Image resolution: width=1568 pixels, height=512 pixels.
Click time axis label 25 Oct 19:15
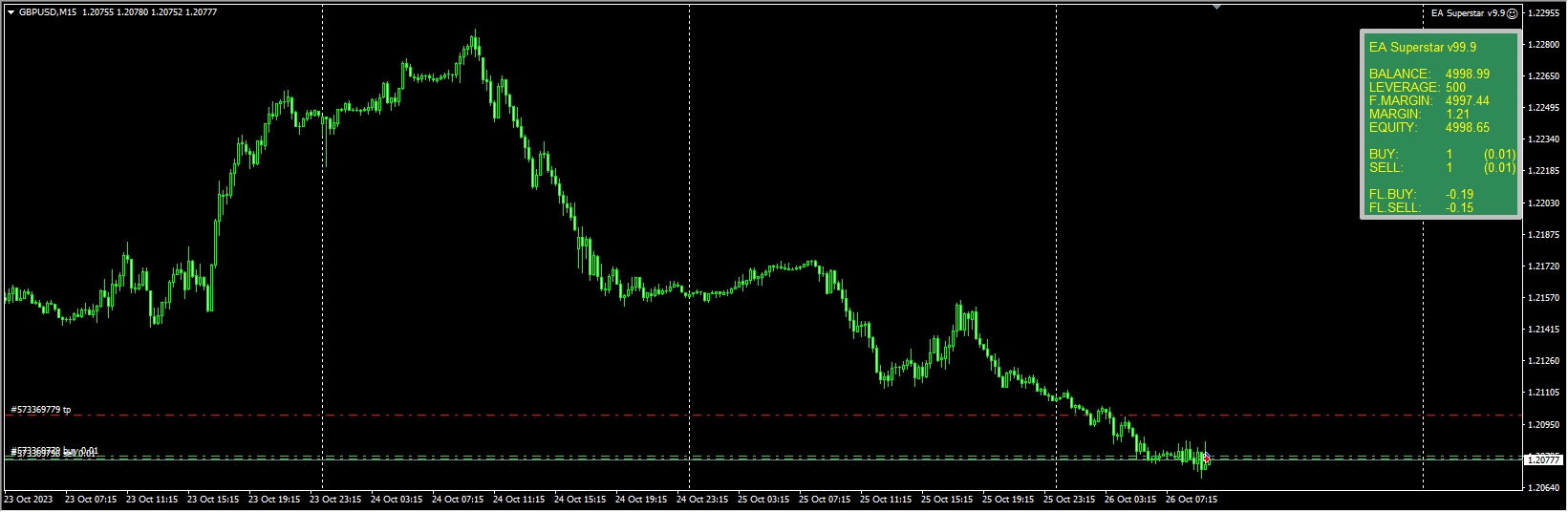(1008, 500)
